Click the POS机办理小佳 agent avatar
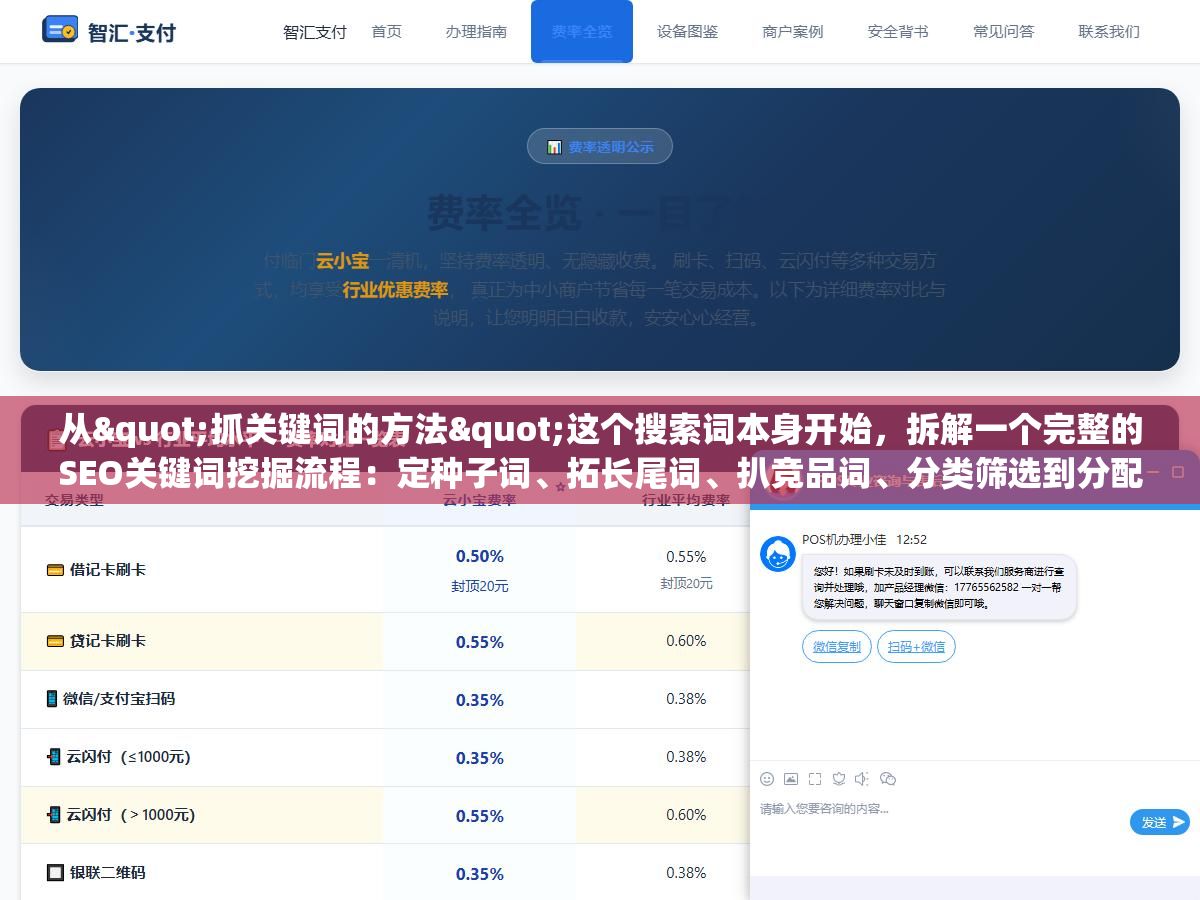This screenshot has height=900, width=1200. coord(778,554)
